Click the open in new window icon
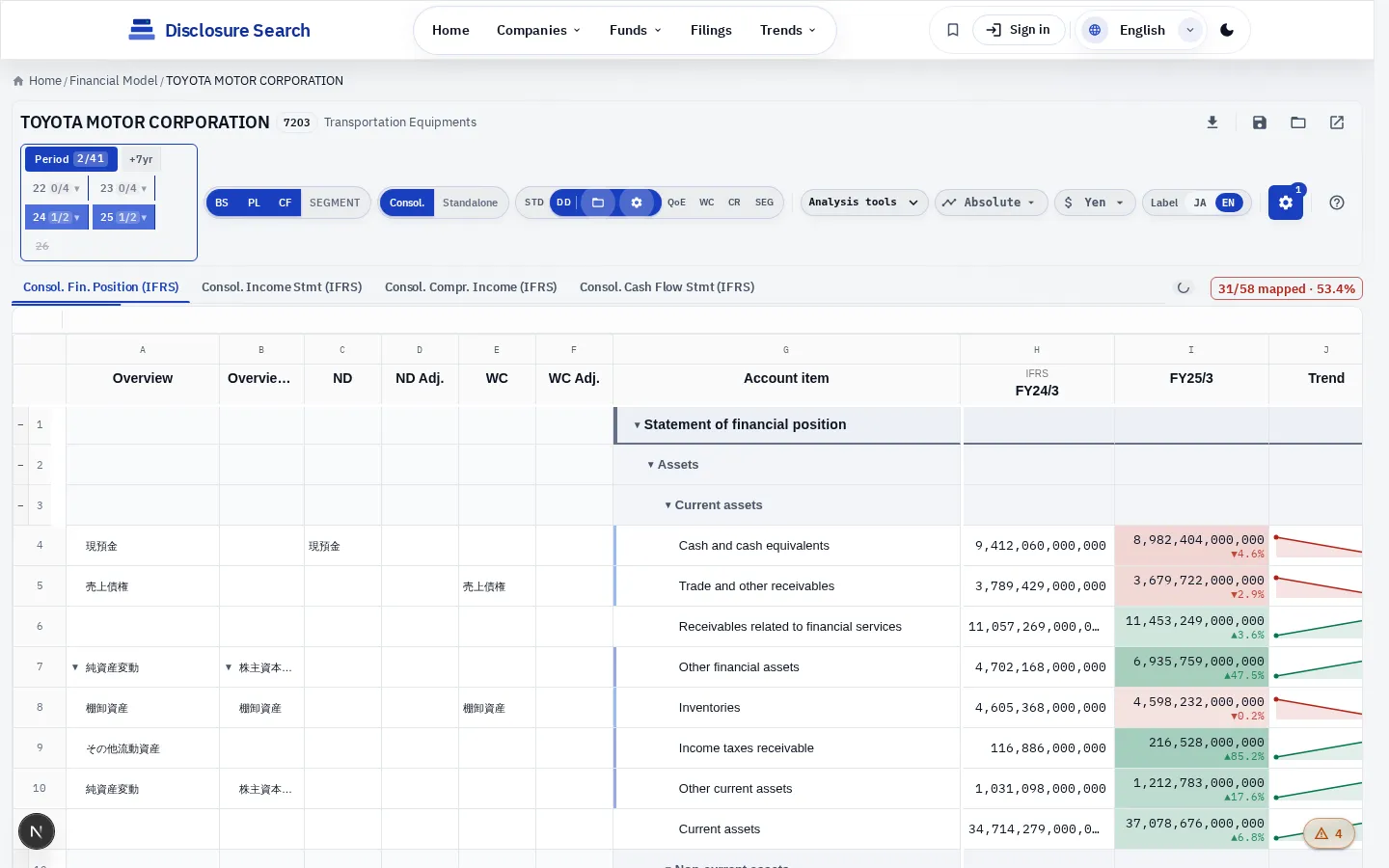This screenshot has height=868, width=1389. tap(1337, 122)
